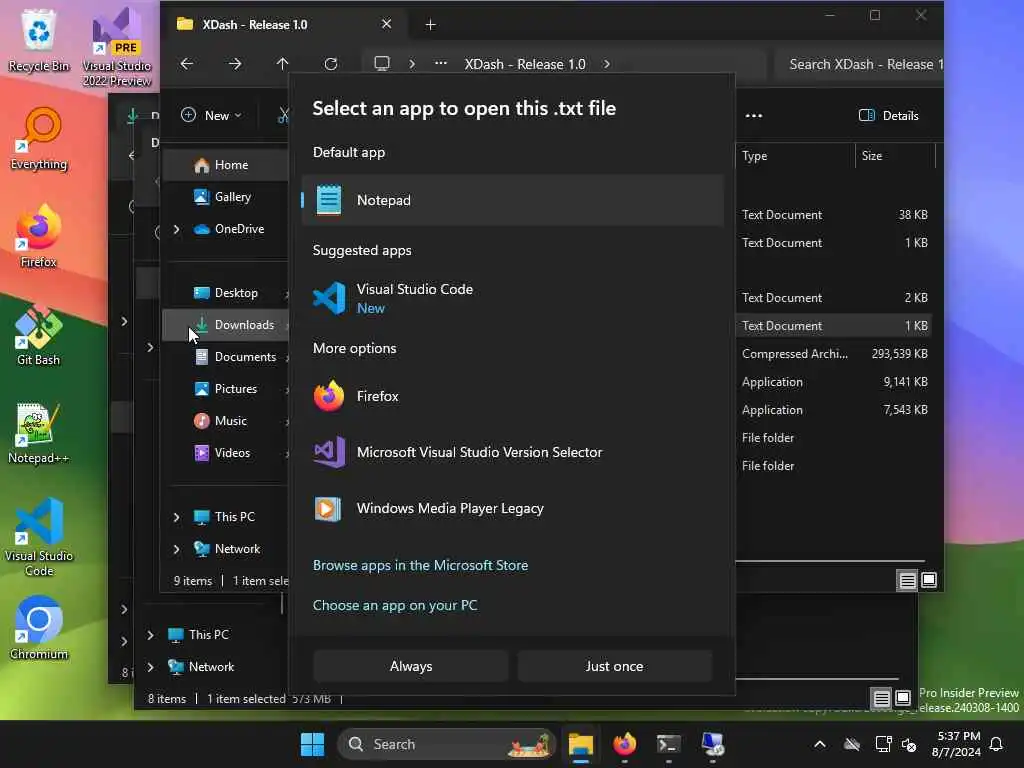Go back in XDash File Explorer window
The image size is (1024, 768).
(187, 64)
